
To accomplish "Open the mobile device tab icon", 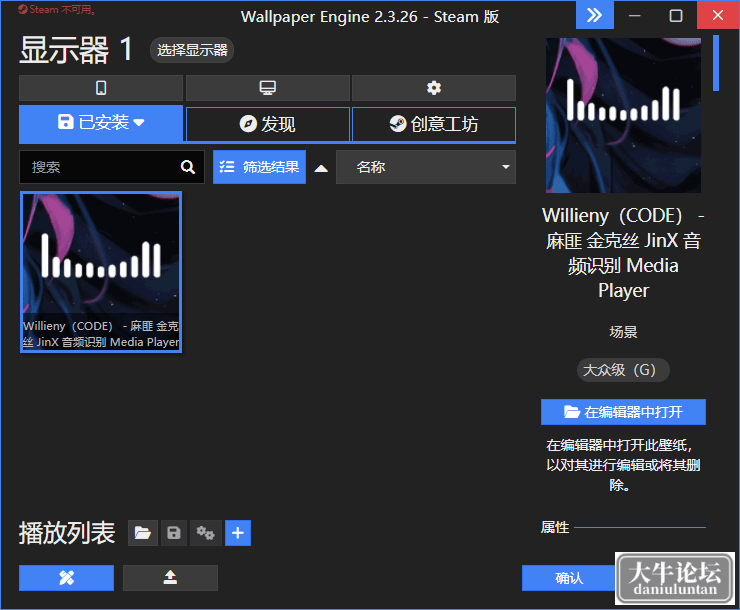I will pyautogui.click(x=101, y=88).
